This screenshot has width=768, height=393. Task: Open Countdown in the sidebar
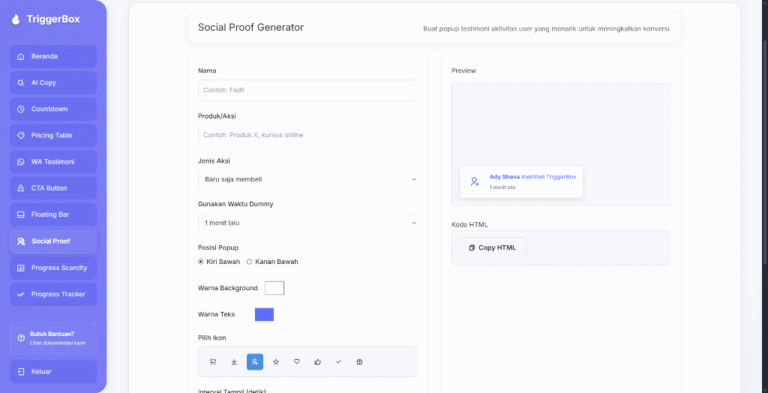53,109
